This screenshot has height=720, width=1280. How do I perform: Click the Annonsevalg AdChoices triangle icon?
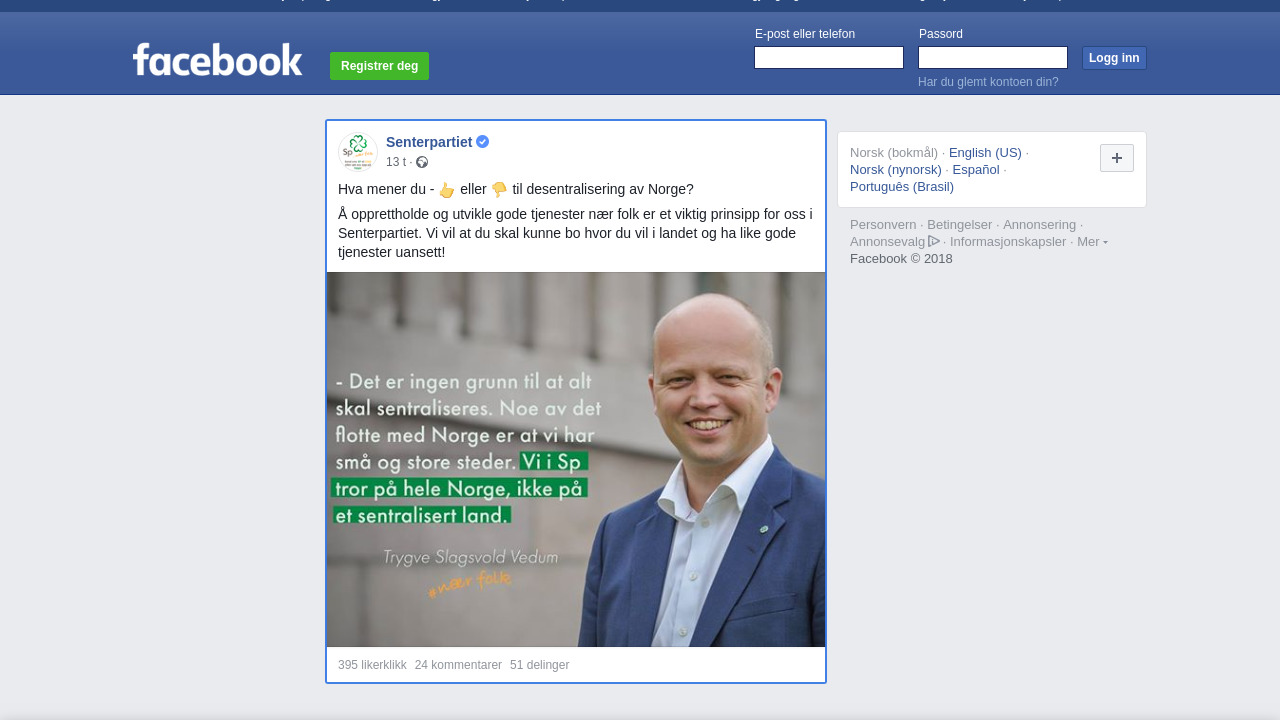tap(934, 241)
